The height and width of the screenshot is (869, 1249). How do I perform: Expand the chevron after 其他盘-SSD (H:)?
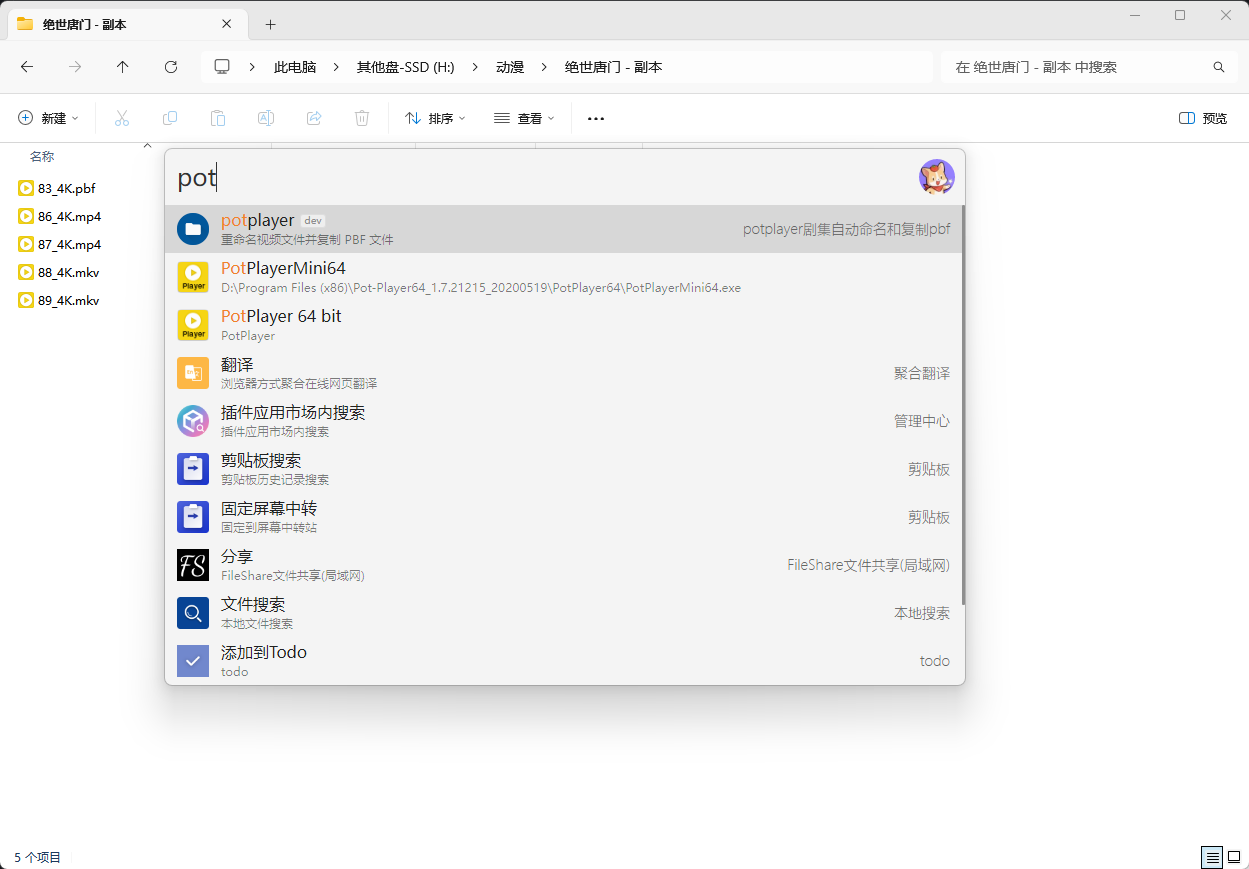click(x=475, y=67)
